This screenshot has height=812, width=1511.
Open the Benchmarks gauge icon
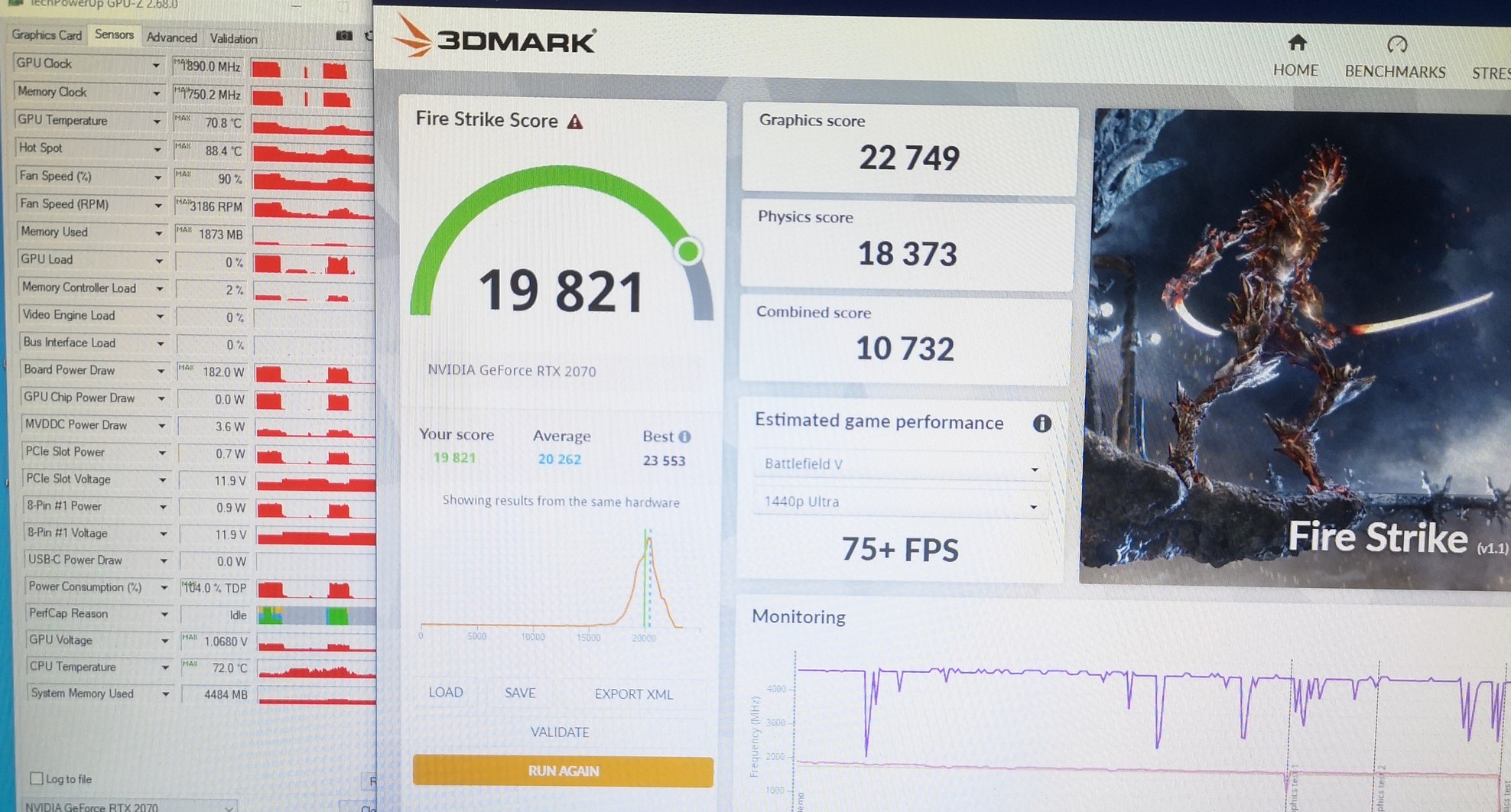click(1397, 44)
